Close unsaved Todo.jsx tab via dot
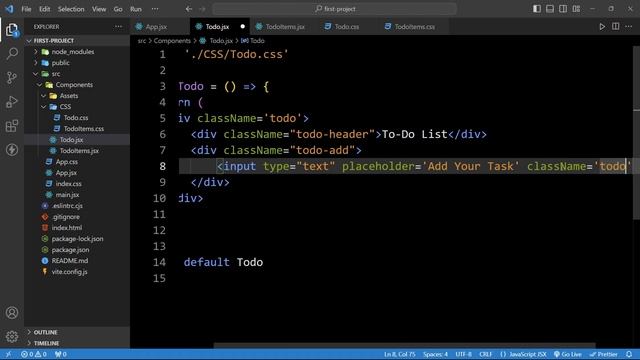This screenshot has height=360, width=640. coord(242,27)
